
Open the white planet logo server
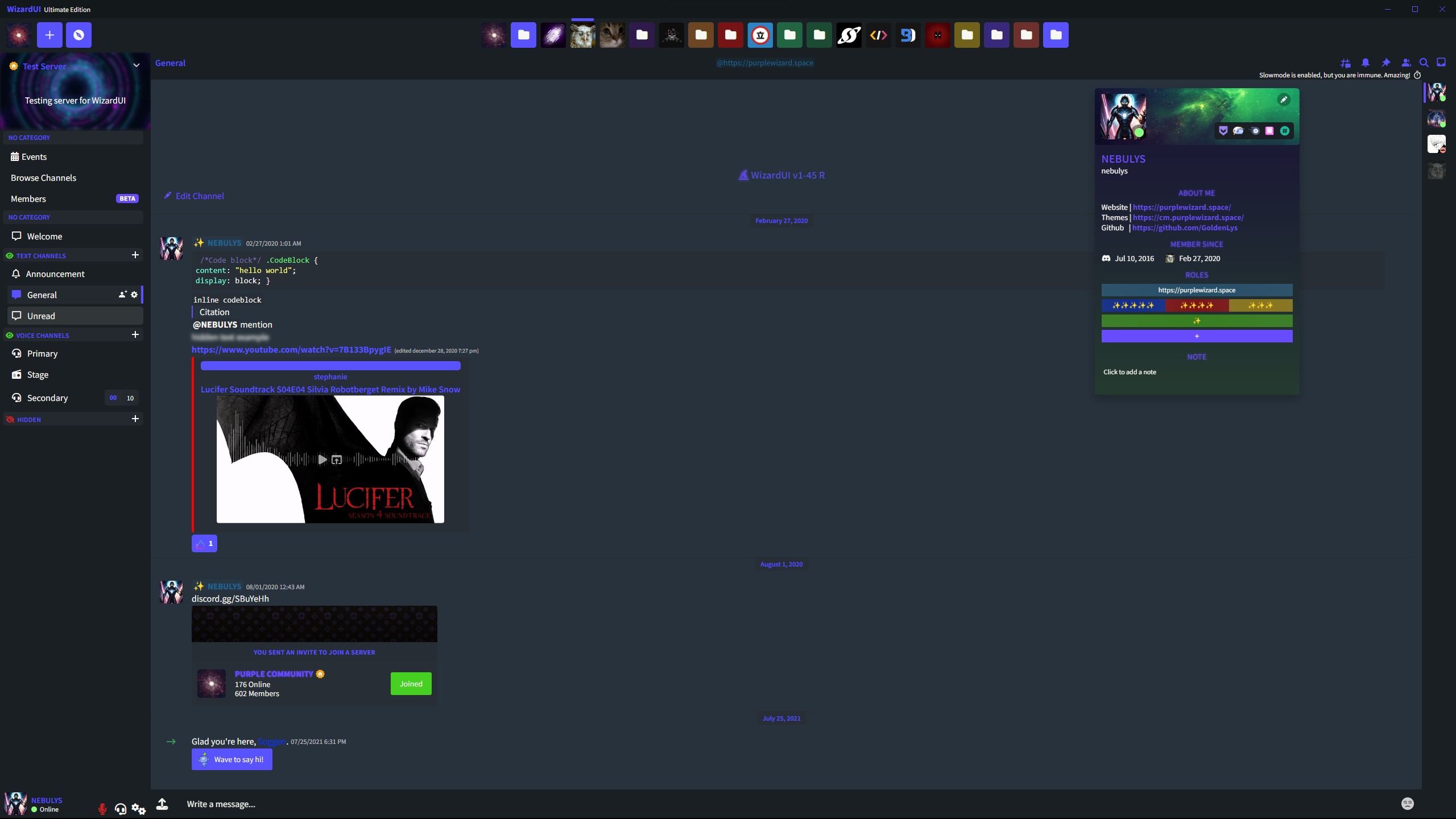849,35
